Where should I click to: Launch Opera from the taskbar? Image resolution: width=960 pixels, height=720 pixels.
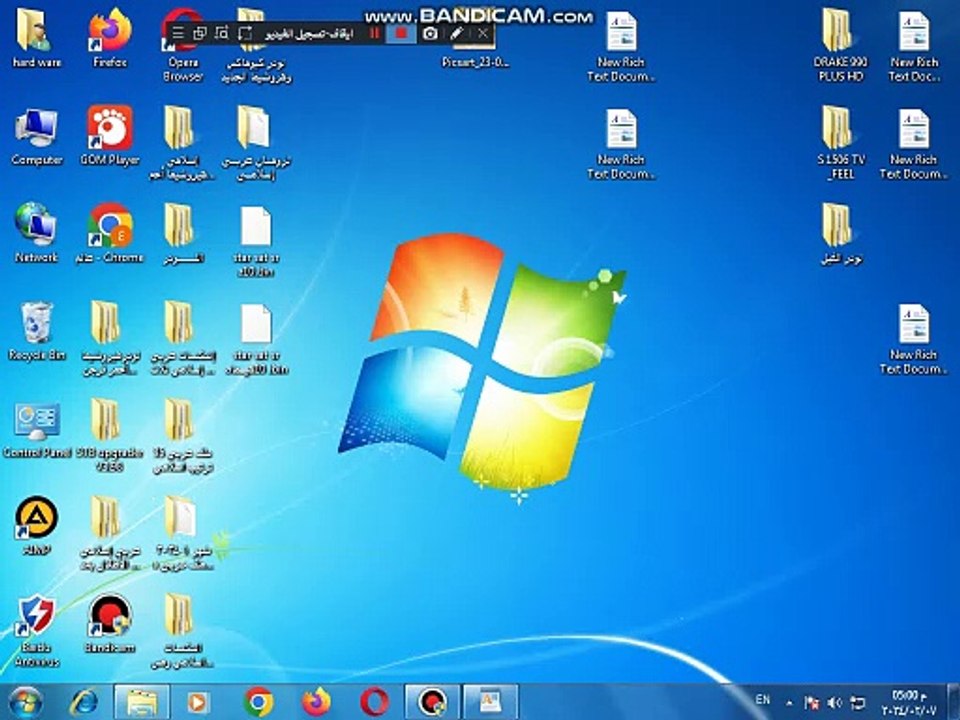(x=374, y=702)
